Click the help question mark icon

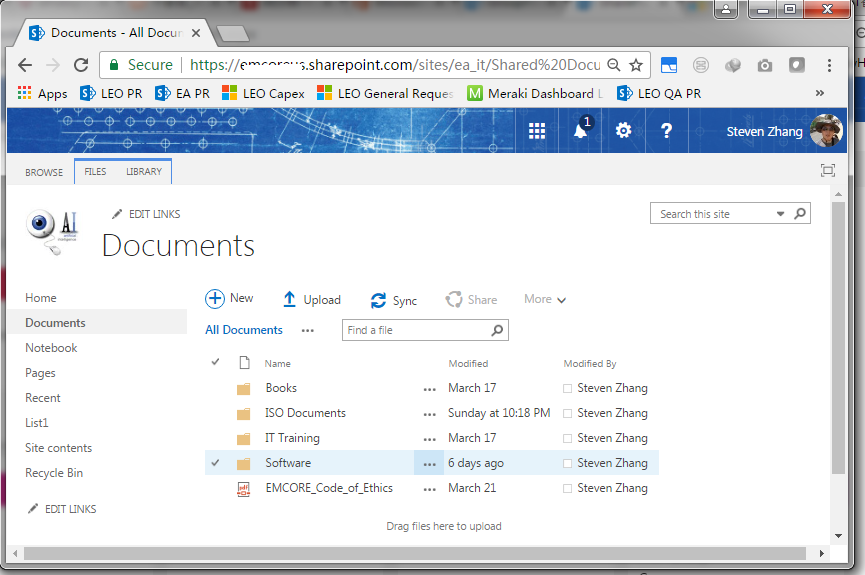point(666,131)
